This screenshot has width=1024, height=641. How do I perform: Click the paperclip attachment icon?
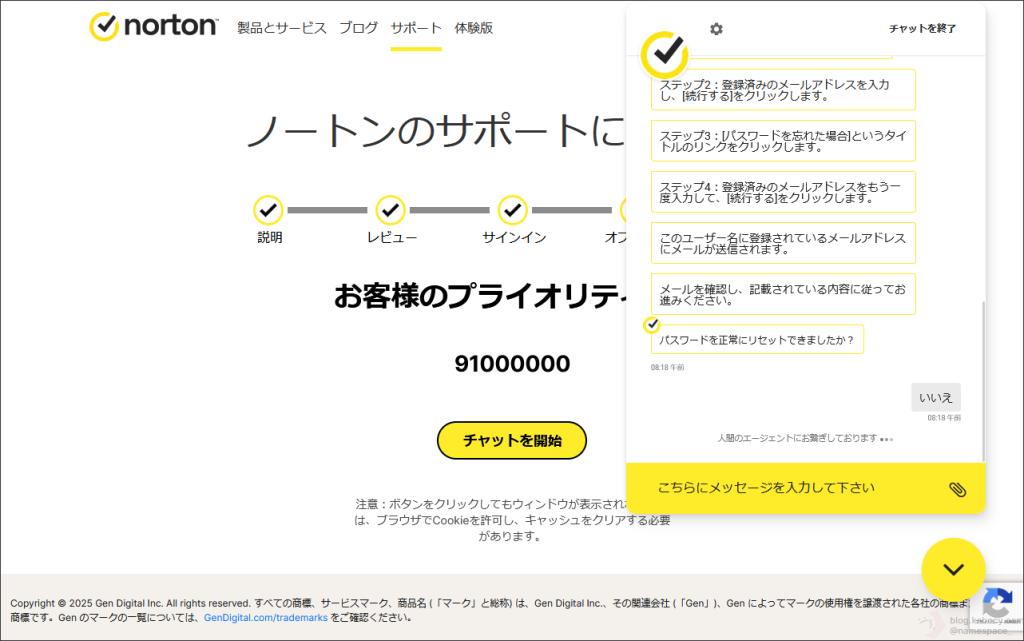point(957,489)
